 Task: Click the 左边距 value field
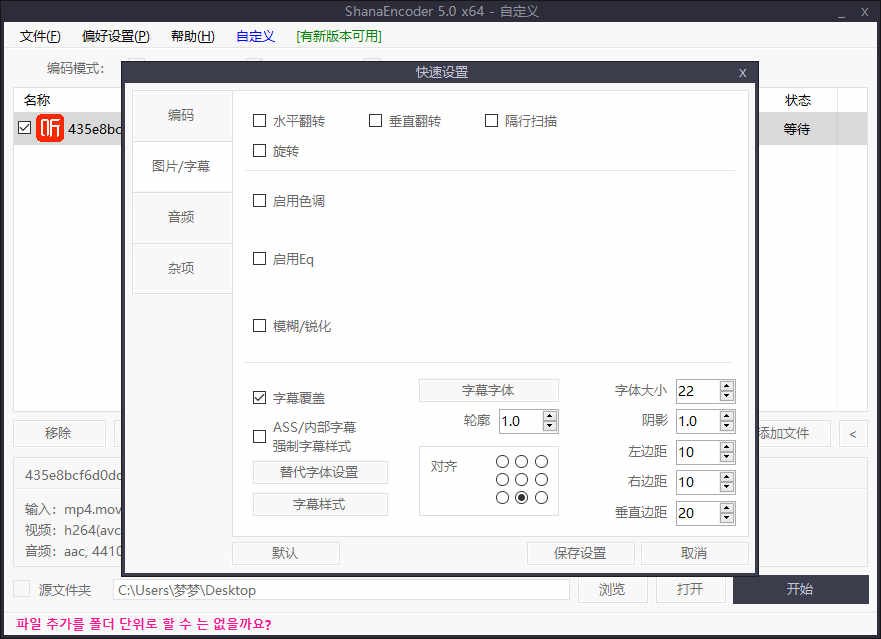[x=698, y=452]
